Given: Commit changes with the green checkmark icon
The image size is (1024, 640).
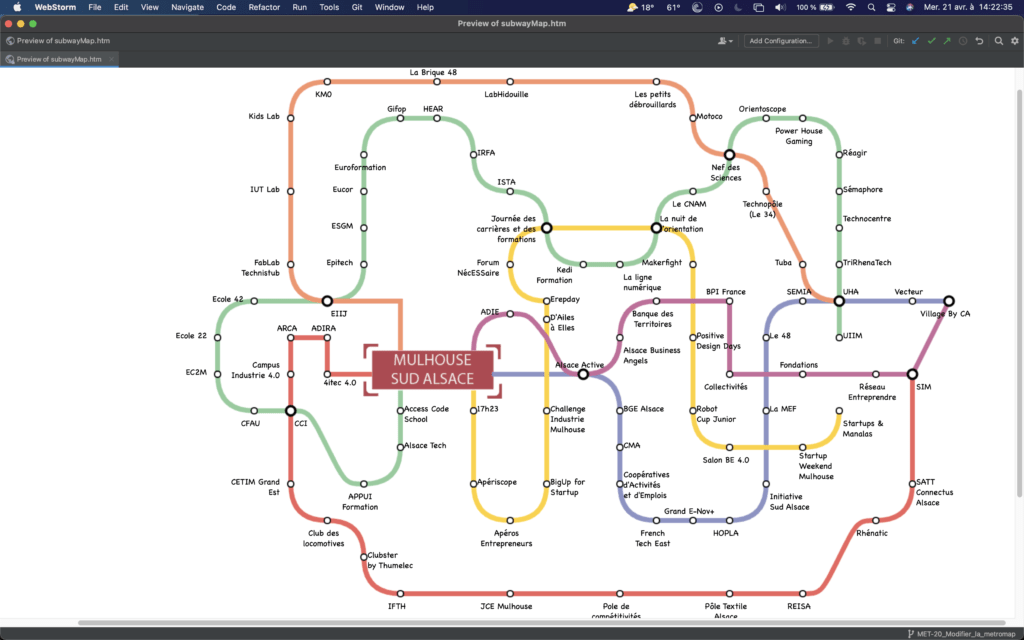Looking at the screenshot, I should coord(931,41).
